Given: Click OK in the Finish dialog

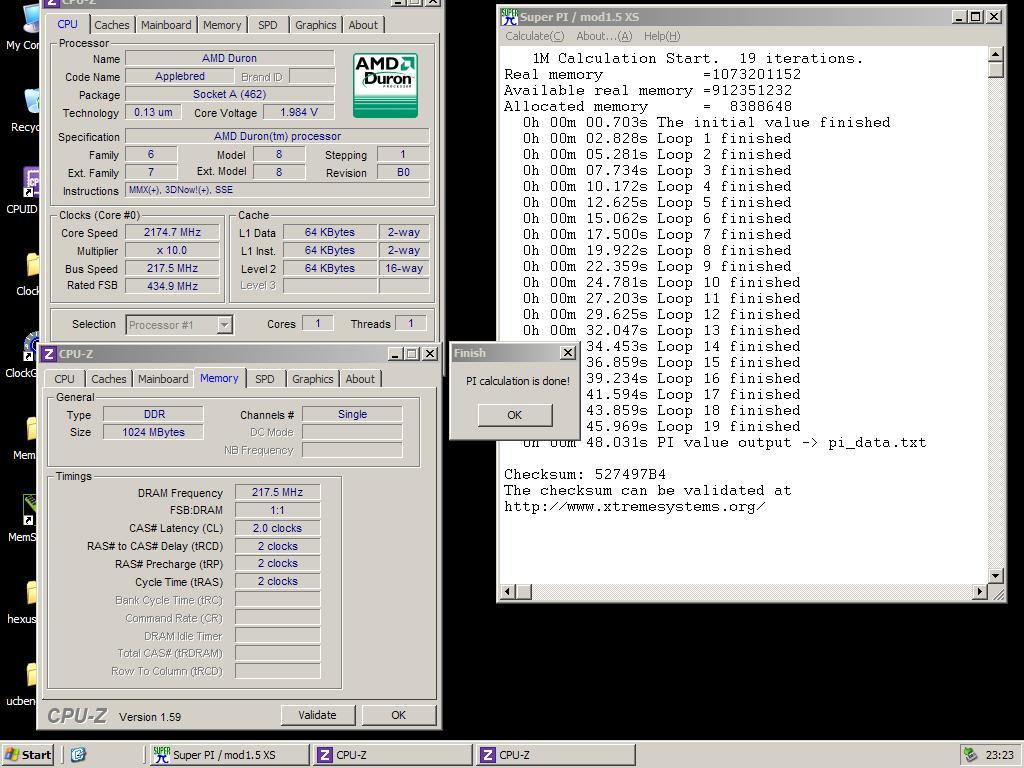Looking at the screenshot, I should (515, 415).
